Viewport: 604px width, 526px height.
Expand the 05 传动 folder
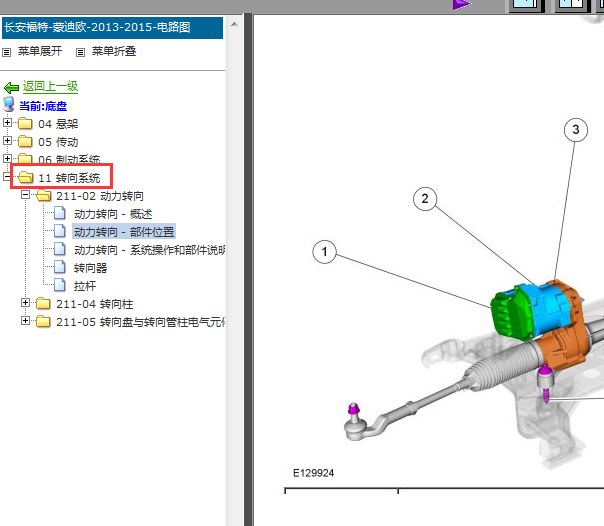pos(8,142)
